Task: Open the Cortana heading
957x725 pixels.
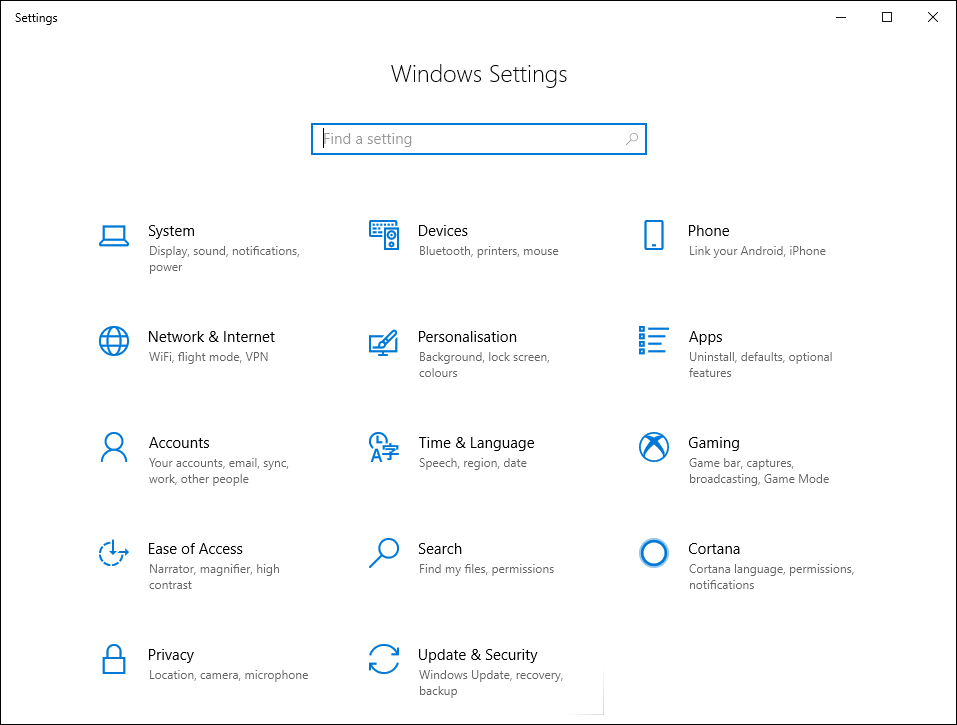Action: coord(714,549)
